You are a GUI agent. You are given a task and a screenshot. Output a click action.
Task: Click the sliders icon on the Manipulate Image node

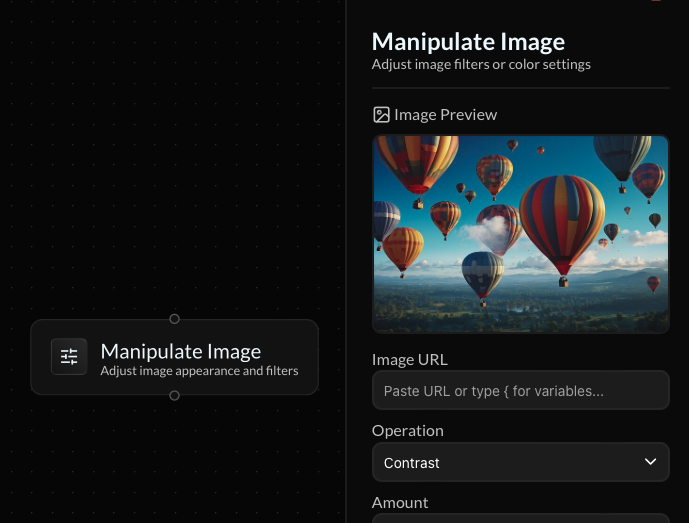69,357
